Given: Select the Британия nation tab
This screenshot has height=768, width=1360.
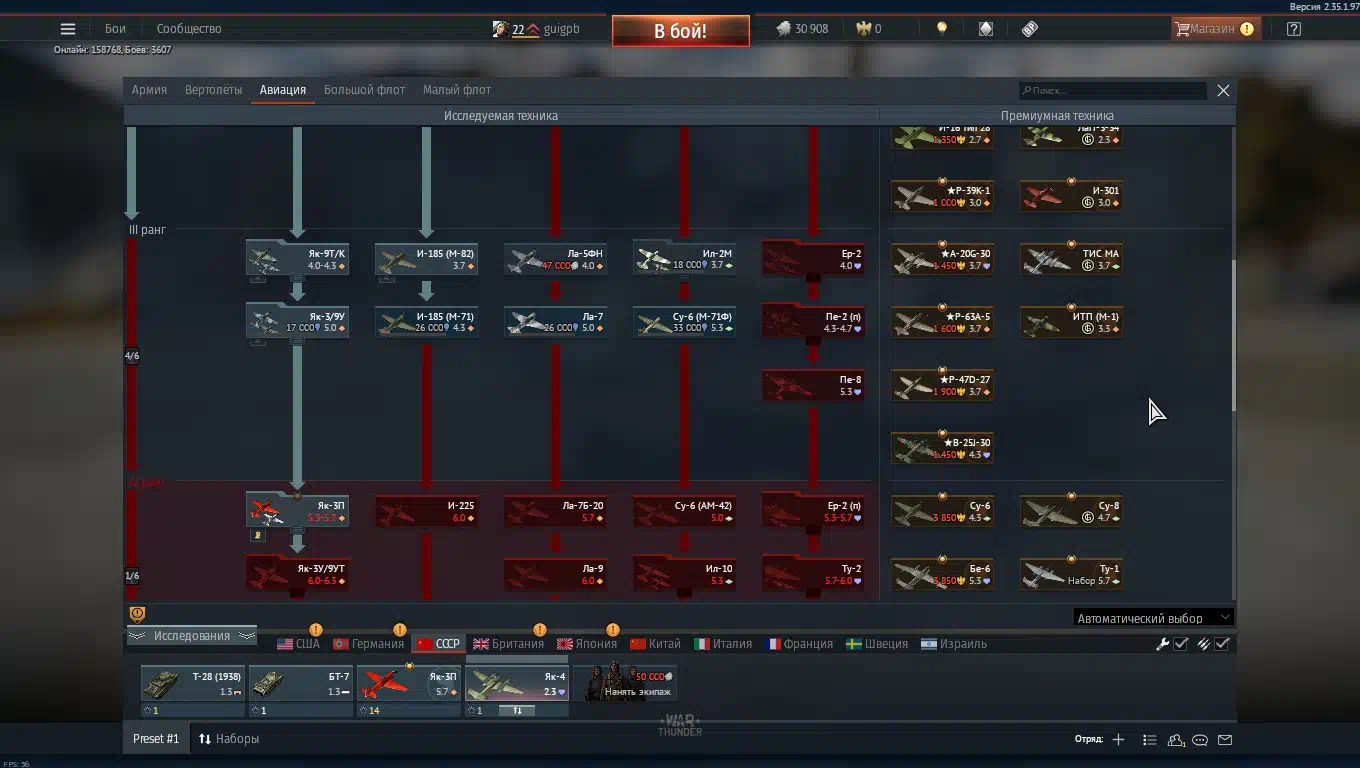Looking at the screenshot, I should click(x=508, y=644).
